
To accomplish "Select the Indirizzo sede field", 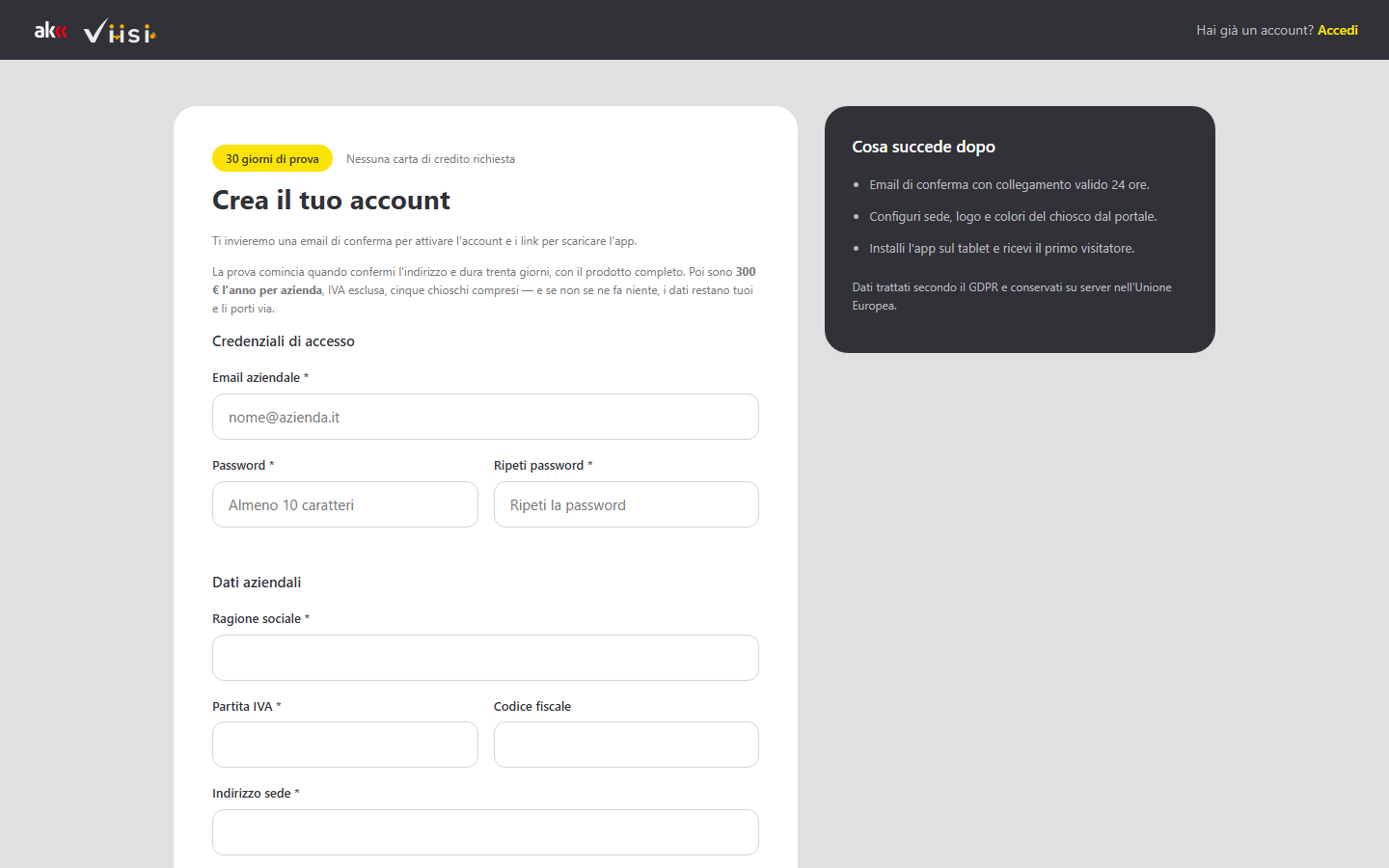I will pyautogui.click(x=485, y=832).
